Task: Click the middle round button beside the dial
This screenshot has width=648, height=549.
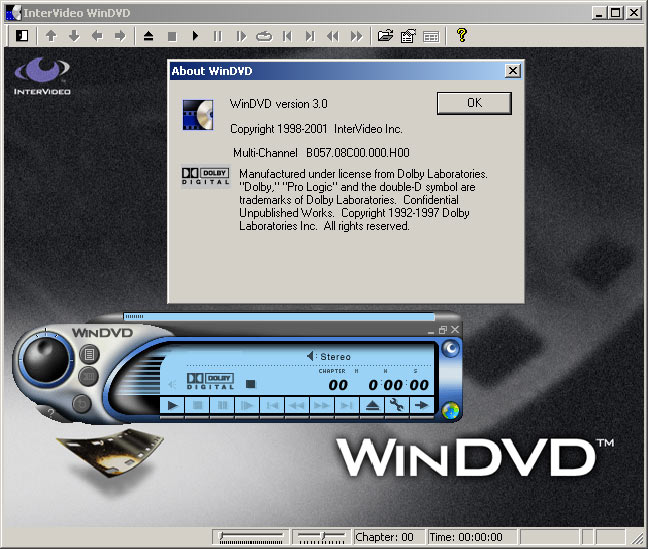Action: tap(88, 377)
